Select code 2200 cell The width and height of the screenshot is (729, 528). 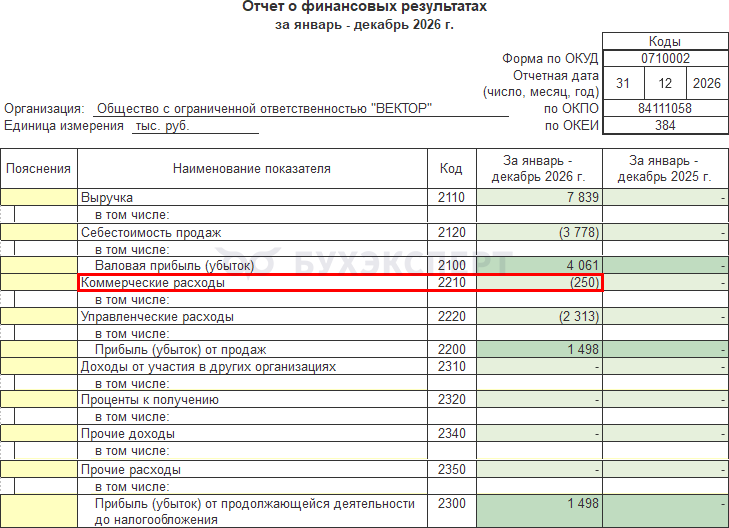[x=452, y=349]
